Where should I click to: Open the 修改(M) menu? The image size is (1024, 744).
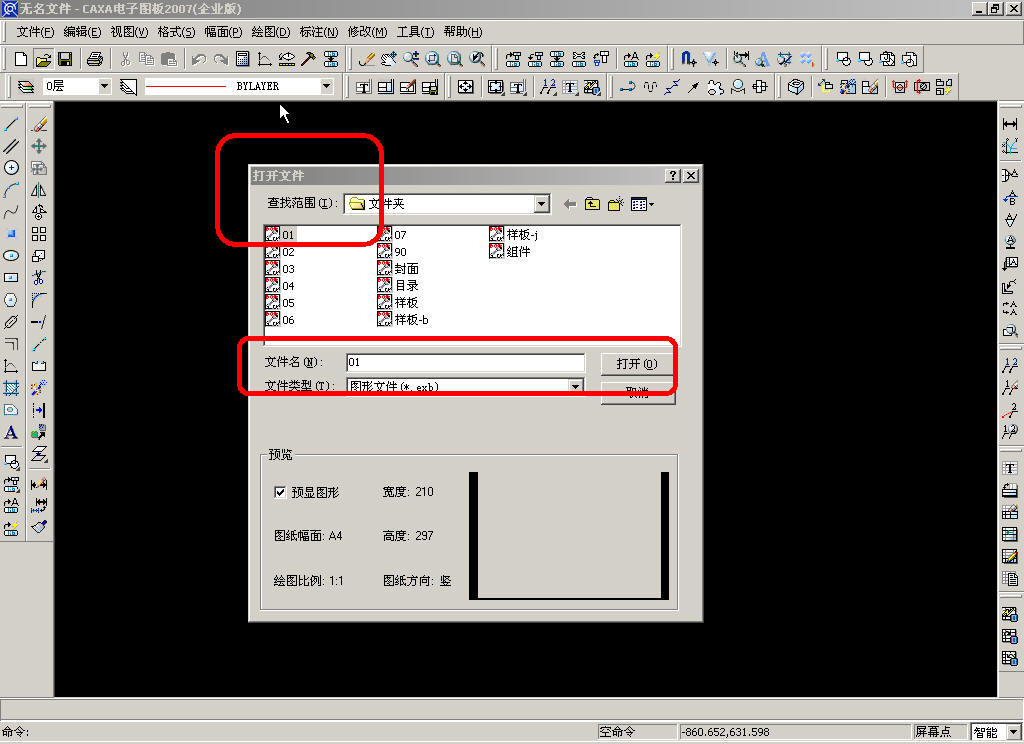[367, 32]
